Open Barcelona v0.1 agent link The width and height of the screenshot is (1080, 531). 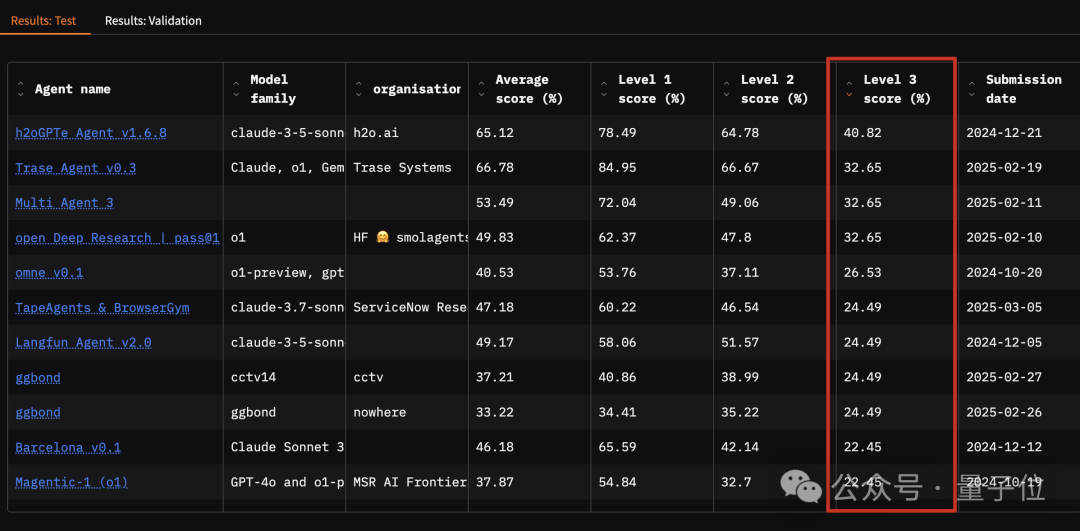(68, 448)
